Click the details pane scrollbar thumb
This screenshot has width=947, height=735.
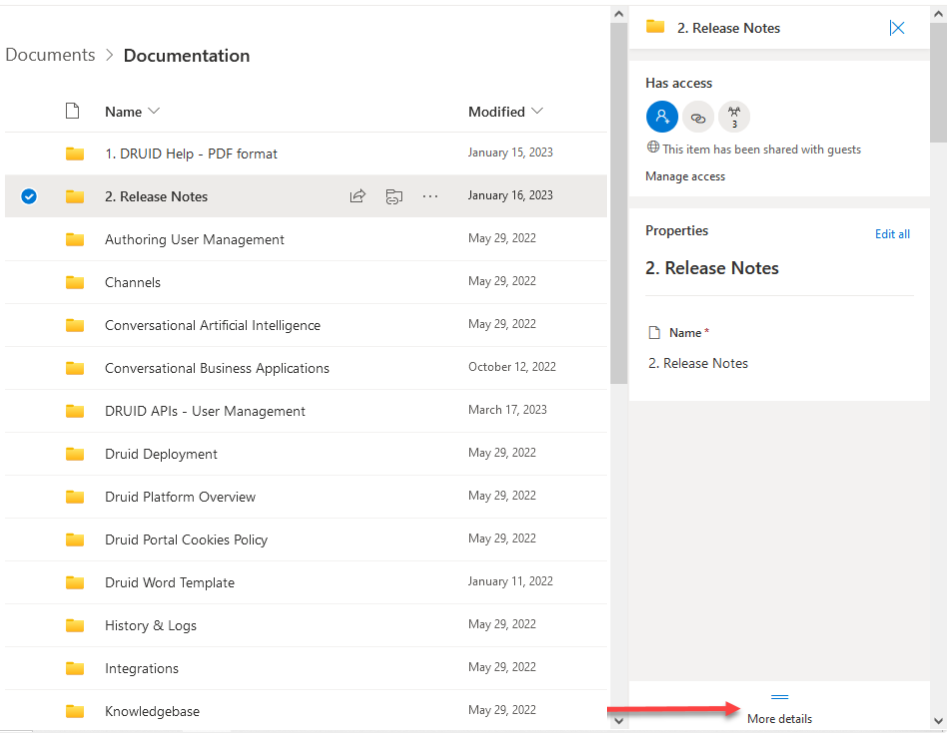pyautogui.click(x=938, y=82)
